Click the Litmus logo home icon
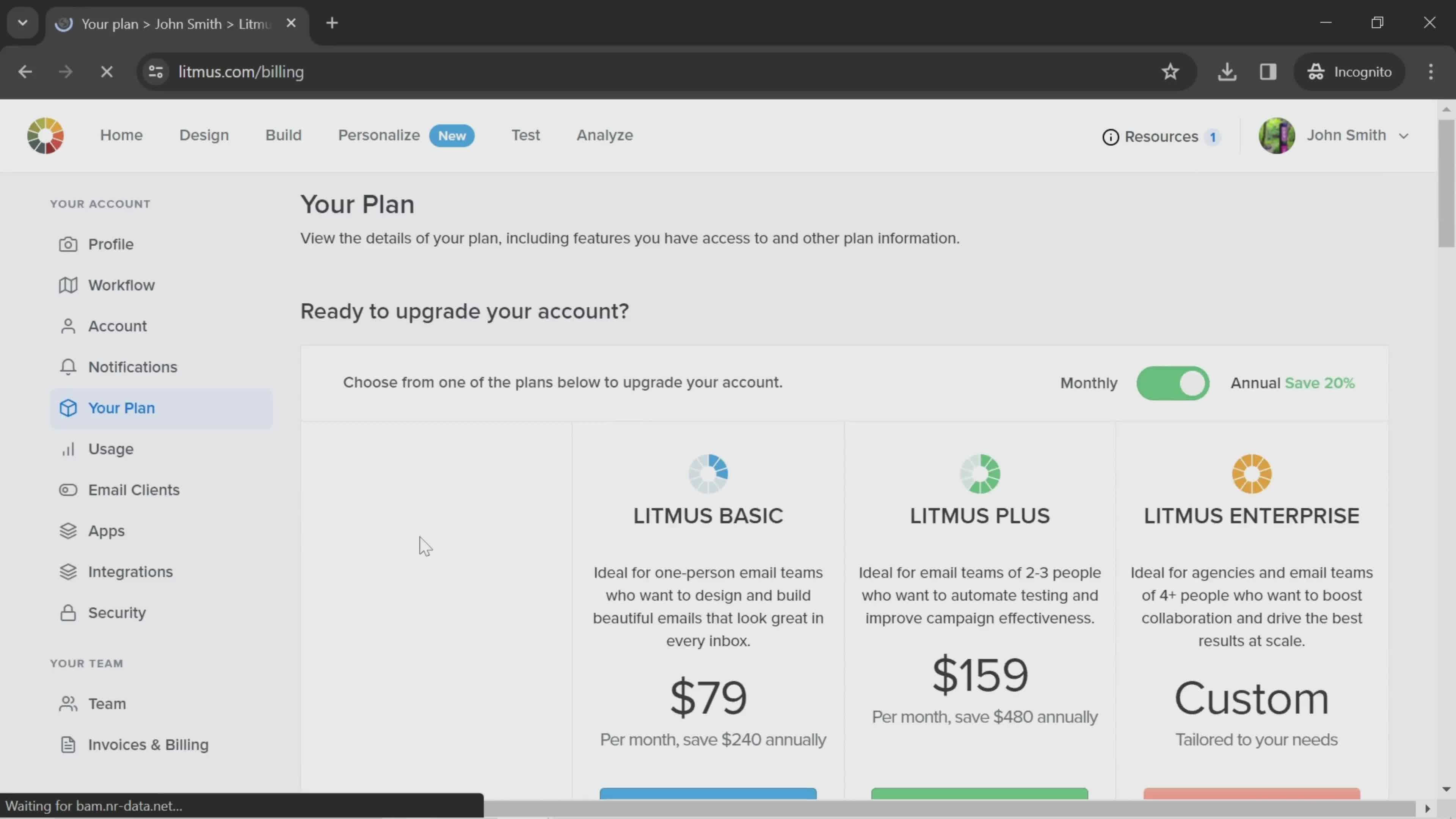Screen dimensions: 1456x819 [45, 135]
